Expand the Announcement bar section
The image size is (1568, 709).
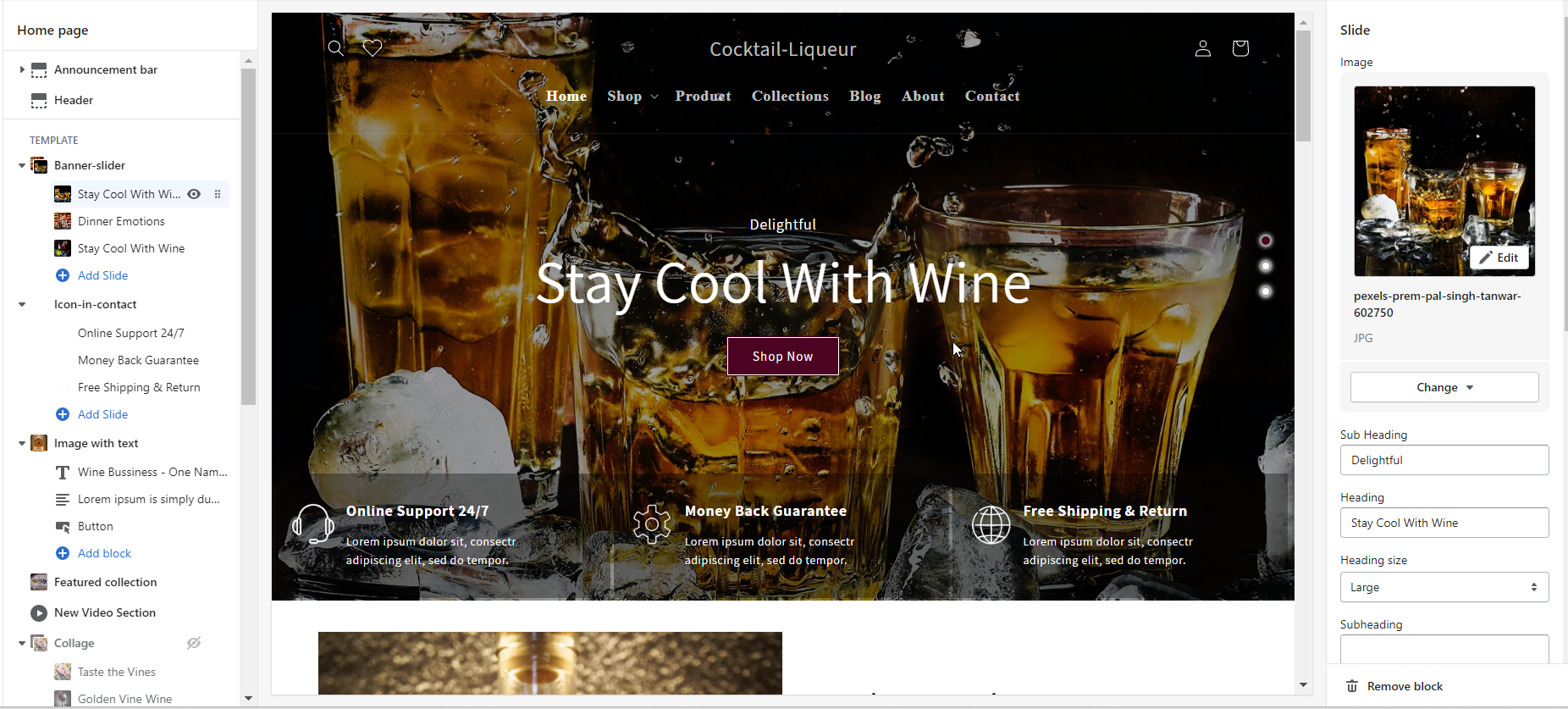(22, 69)
